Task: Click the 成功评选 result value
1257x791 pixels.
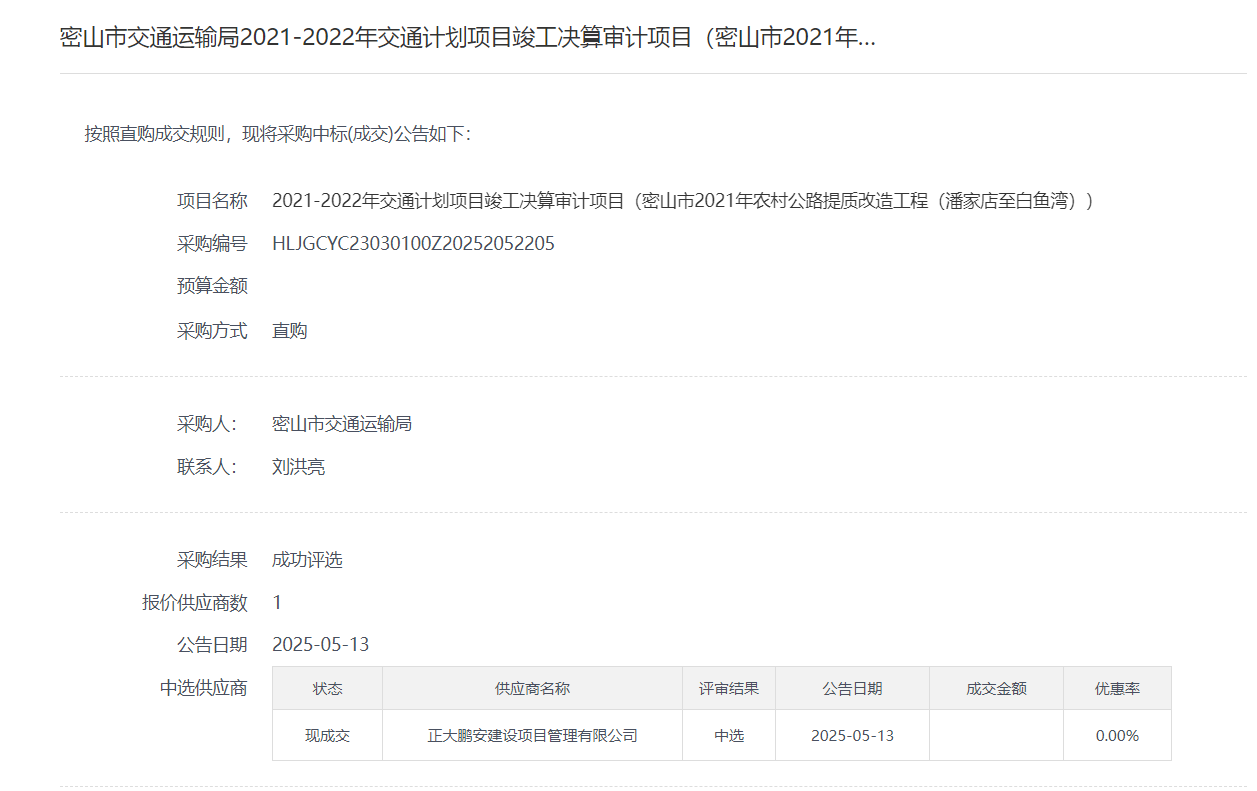Action: (x=307, y=560)
